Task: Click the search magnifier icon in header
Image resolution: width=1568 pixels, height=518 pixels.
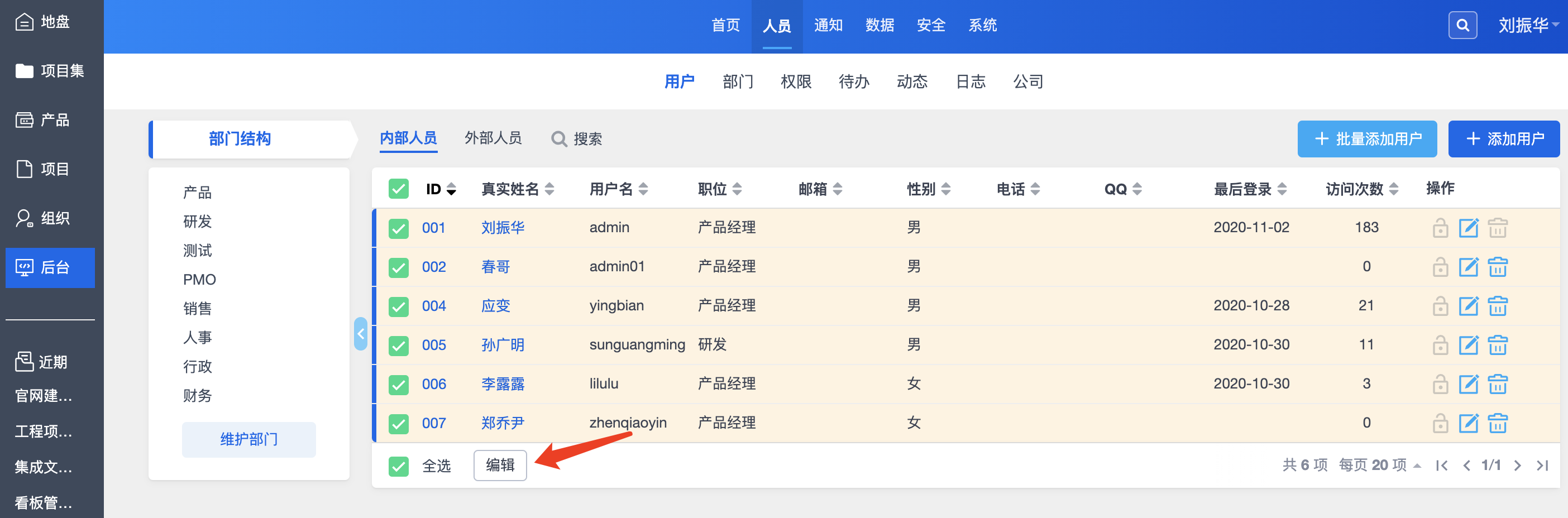Action: pos(1462,26)
